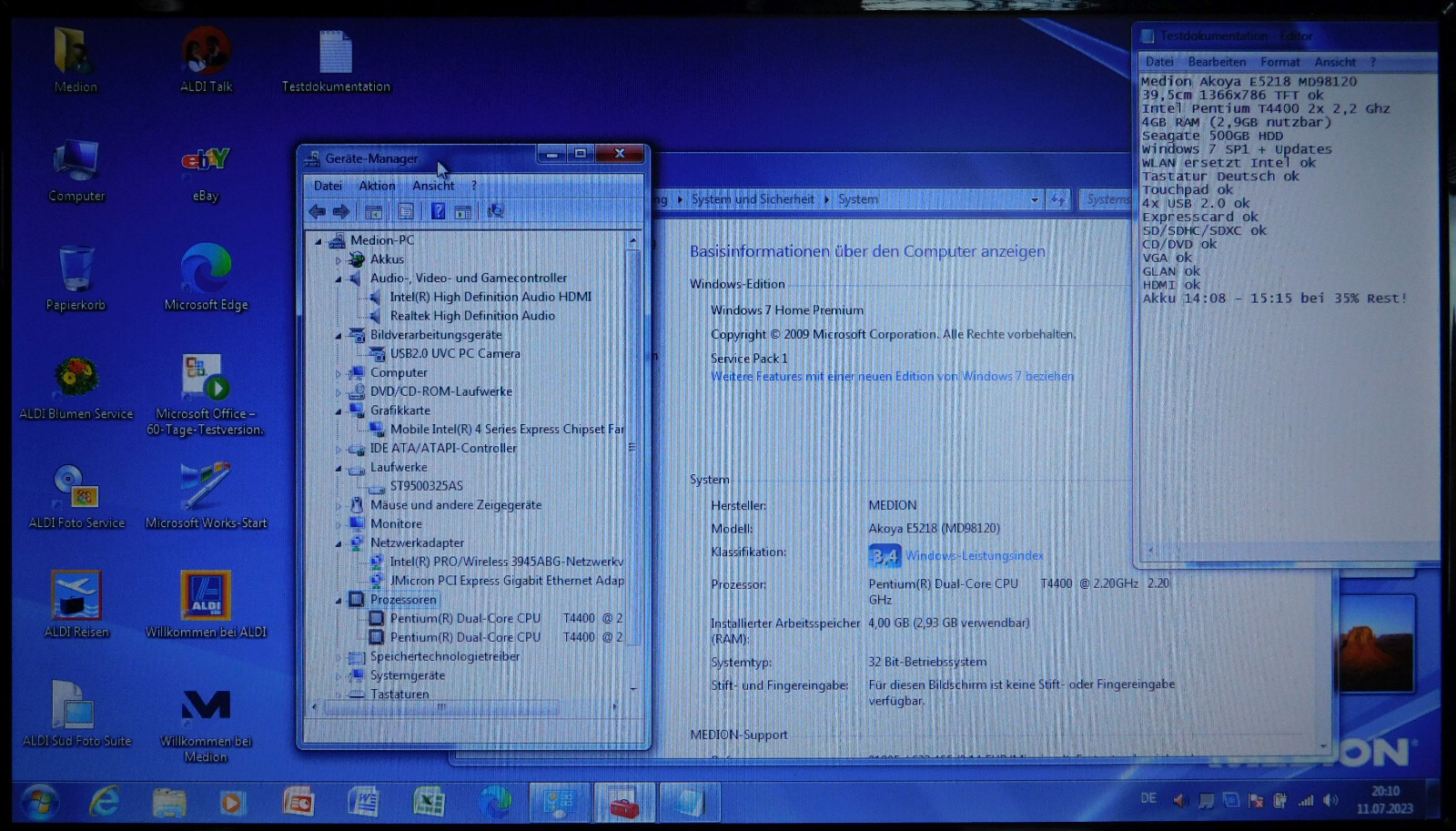Click the 'System' breadcrumb in address bar

click(x=858, y=199)
